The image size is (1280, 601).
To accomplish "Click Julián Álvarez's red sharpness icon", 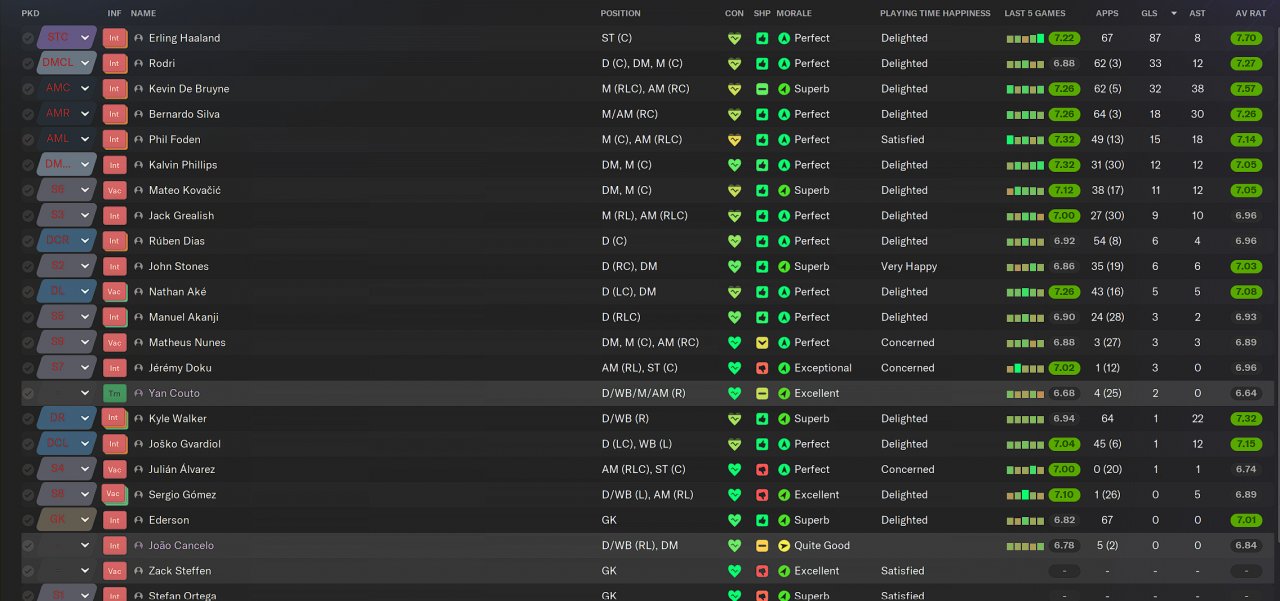I will pos(762,470).
